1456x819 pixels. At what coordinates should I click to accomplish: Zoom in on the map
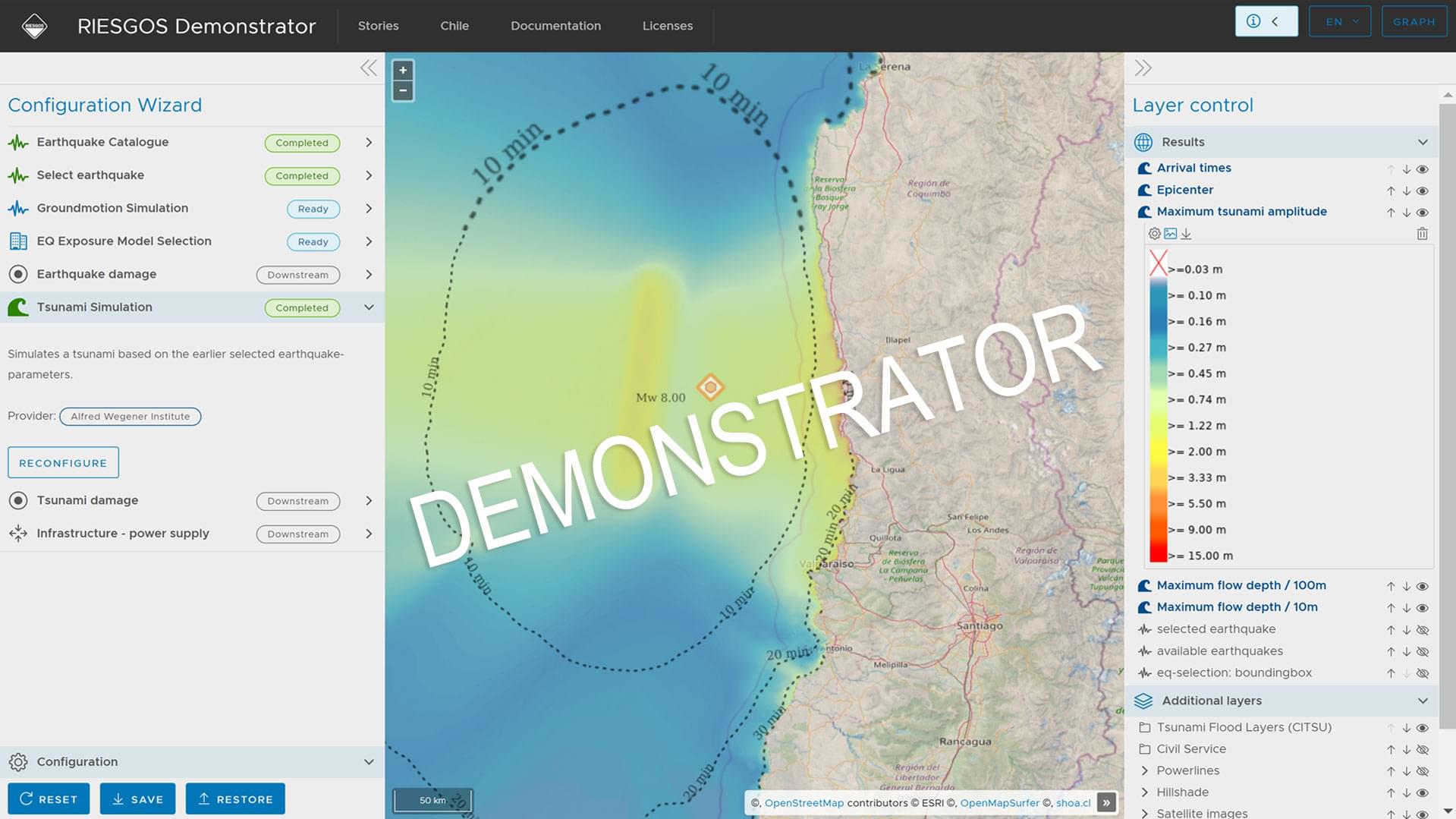point(403,71)
